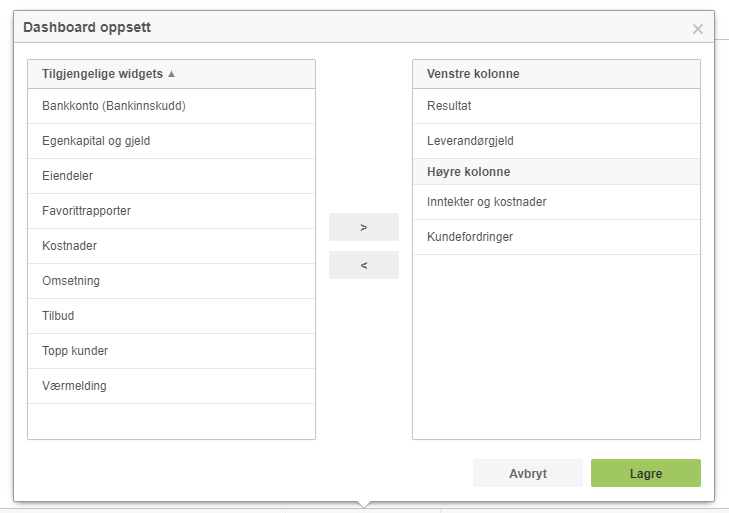Select the Tilbud widget
Screen dimensions: 729x513
(172, 316)
